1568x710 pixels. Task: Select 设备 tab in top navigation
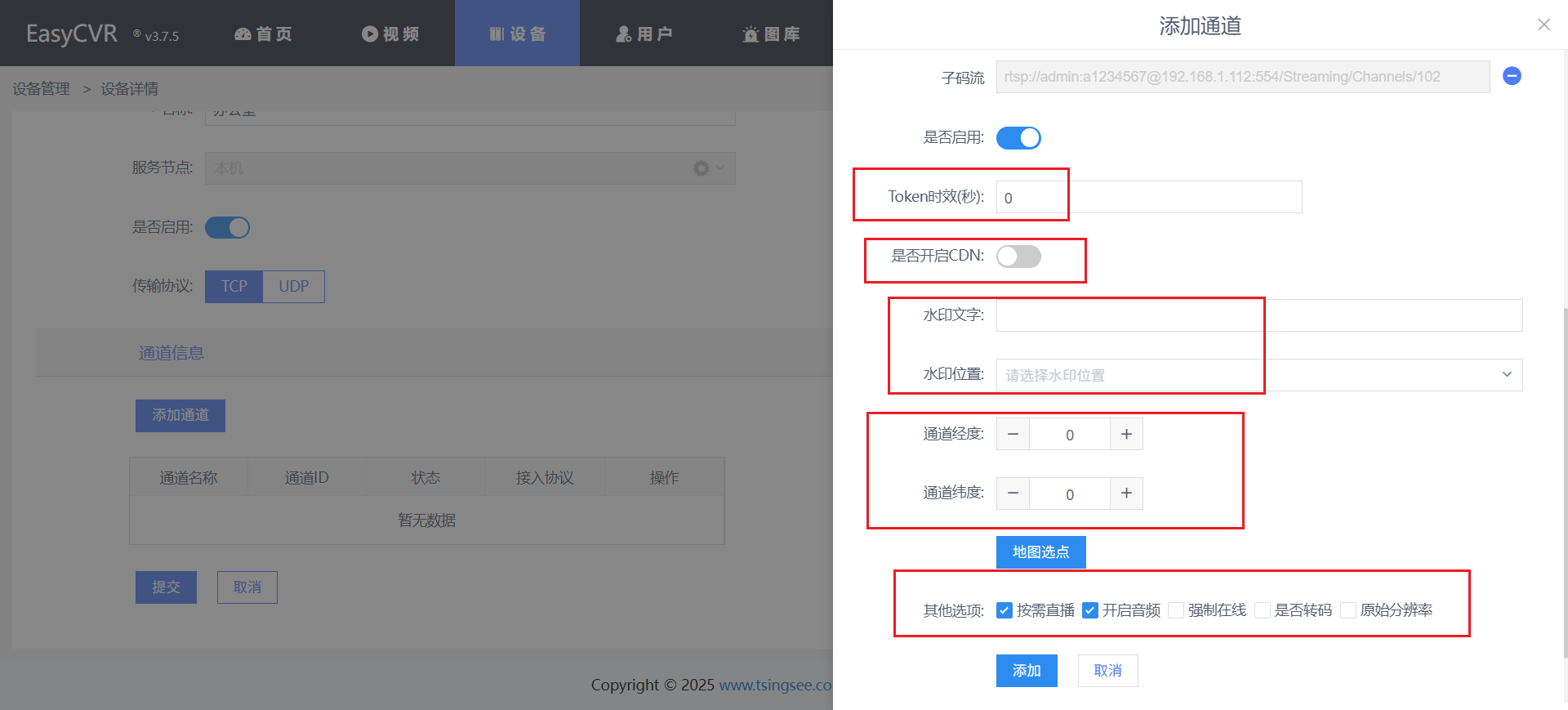coord(517,33)
